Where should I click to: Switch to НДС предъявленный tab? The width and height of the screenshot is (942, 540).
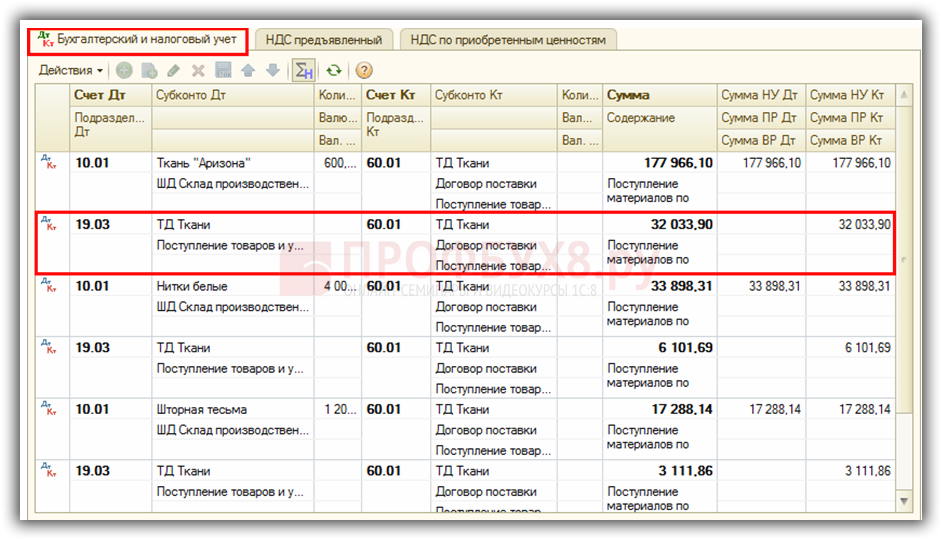(324, 40)
